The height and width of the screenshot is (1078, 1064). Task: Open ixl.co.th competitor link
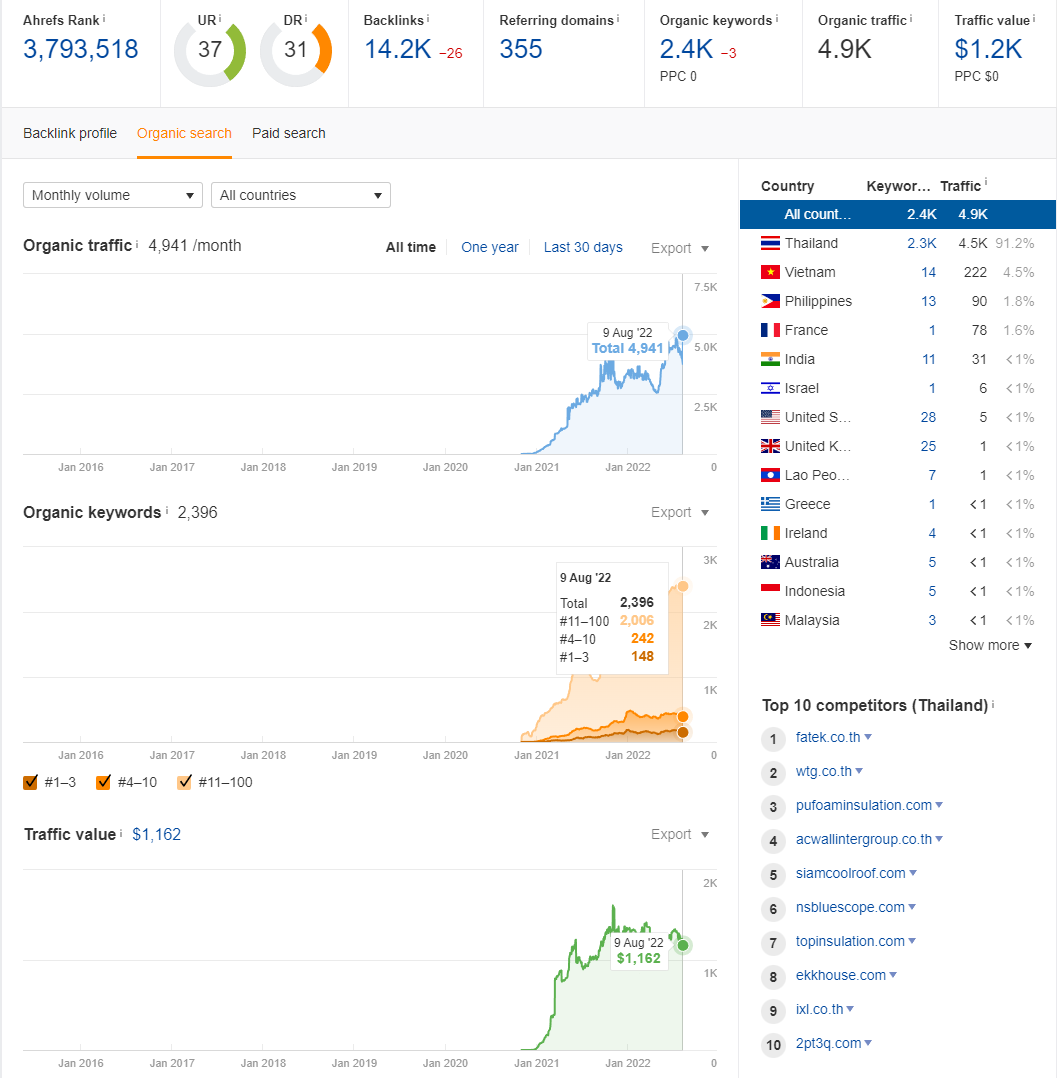pos(819,1009)
